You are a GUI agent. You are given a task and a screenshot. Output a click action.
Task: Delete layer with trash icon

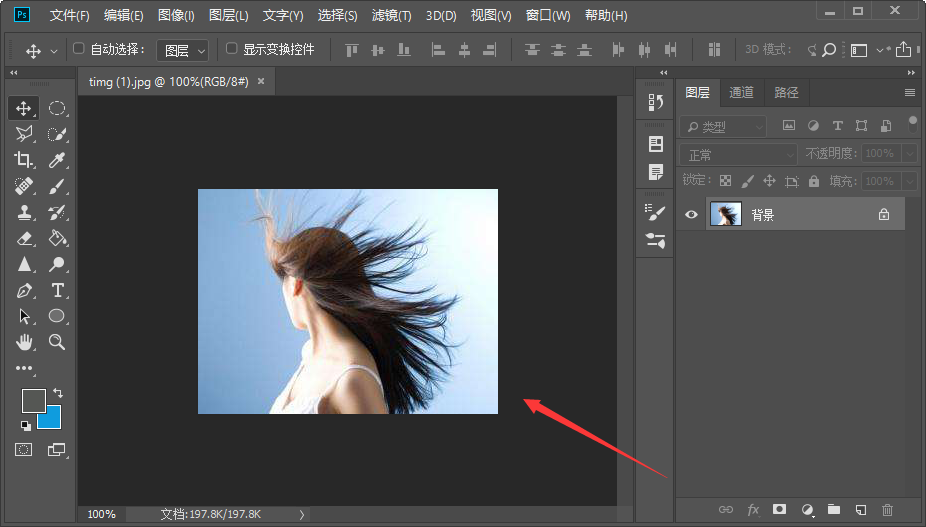888,509
